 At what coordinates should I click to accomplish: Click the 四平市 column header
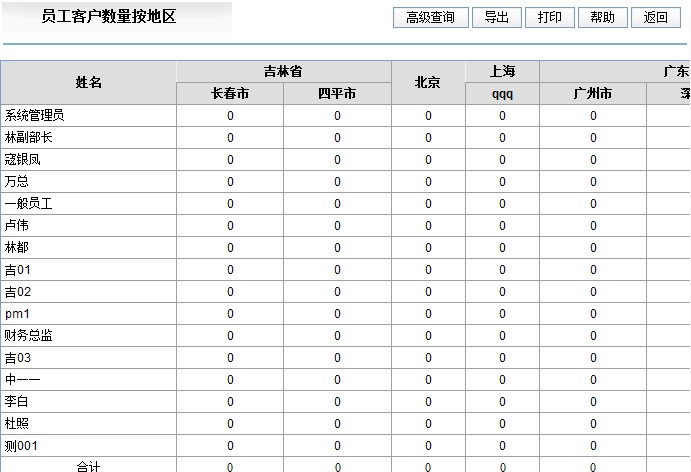pyautogui.click(x=337, y=94)
